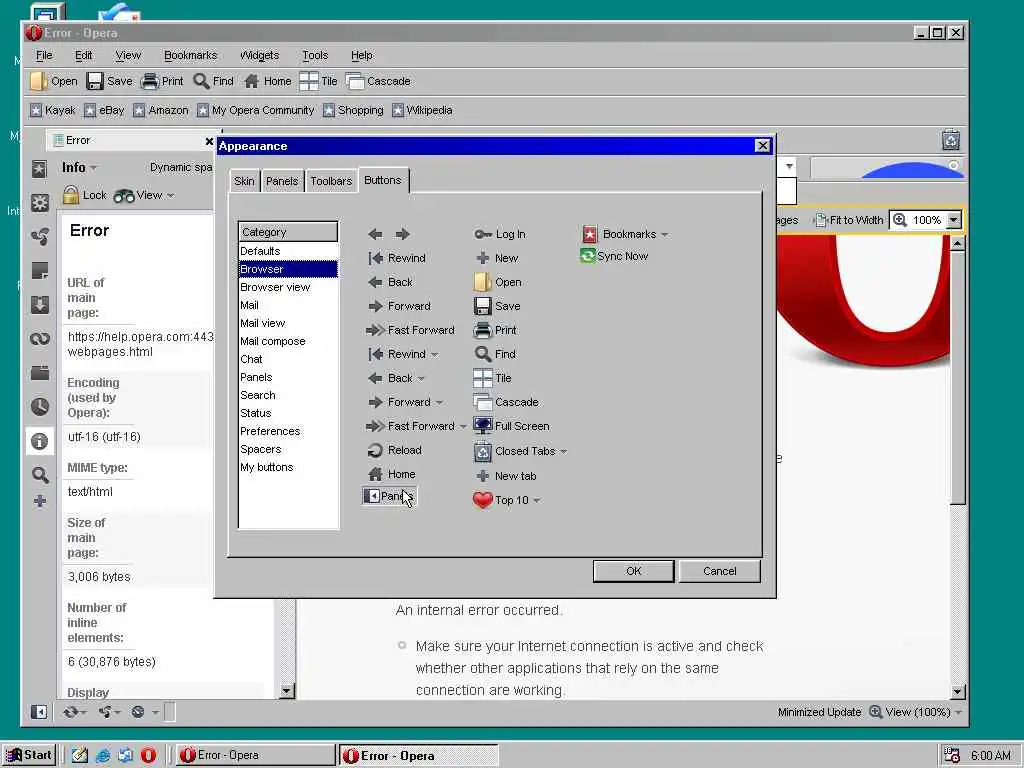Viewport: 1024px width, 768px height.
Task: Switch to the Skin tab
Action: point(244,181)
